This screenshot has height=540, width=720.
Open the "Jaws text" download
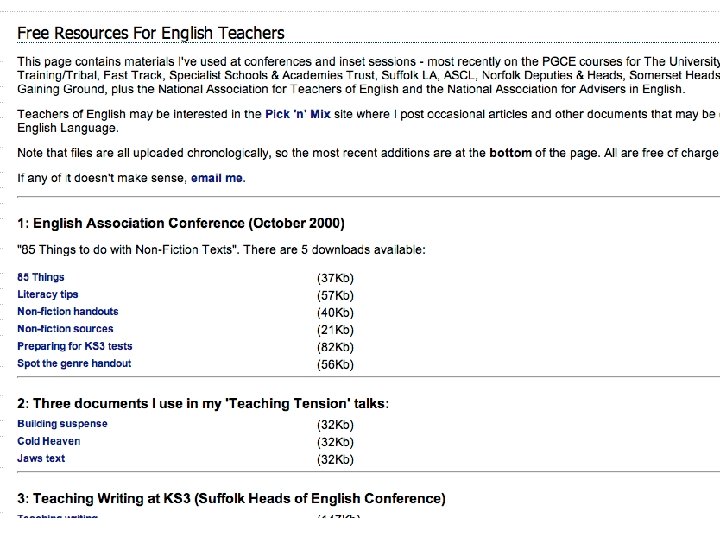click(41, 458)
